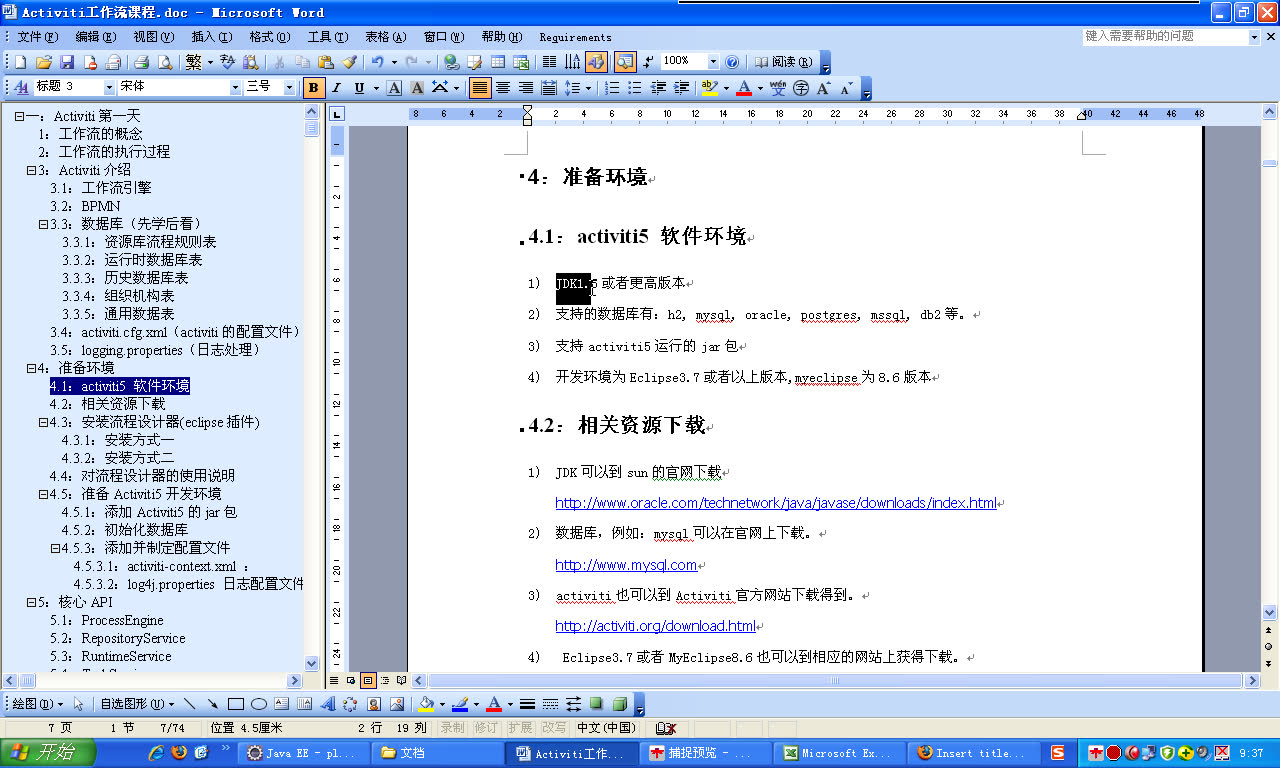Toggle Justify alignment button

click(x=481, y=88)
